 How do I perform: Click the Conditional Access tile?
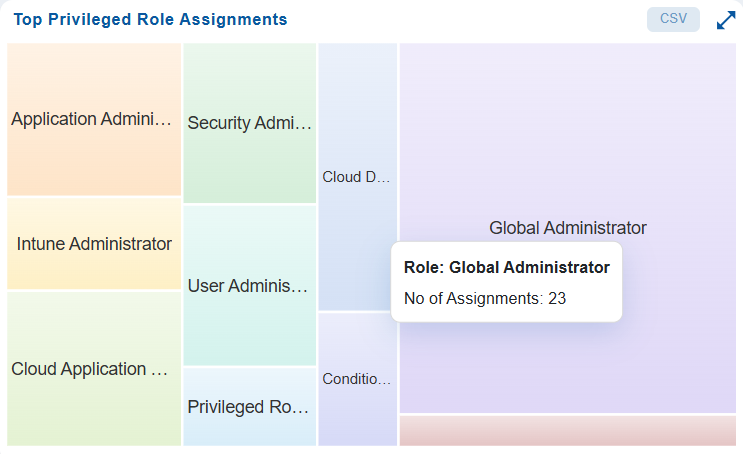click(x=357, y=379)
